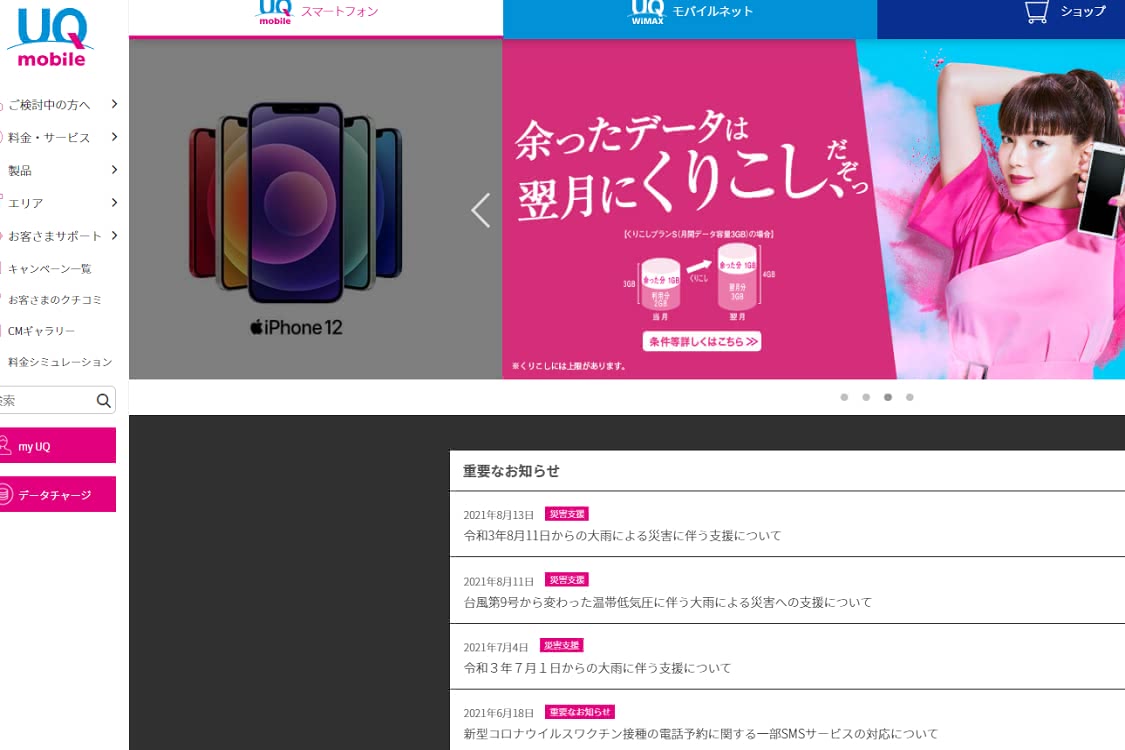Click 災害支援 tag on 2021年8月11日 notice
Image resolution: width=1125 pixels, height=750 pixels.
click(567, 580)
